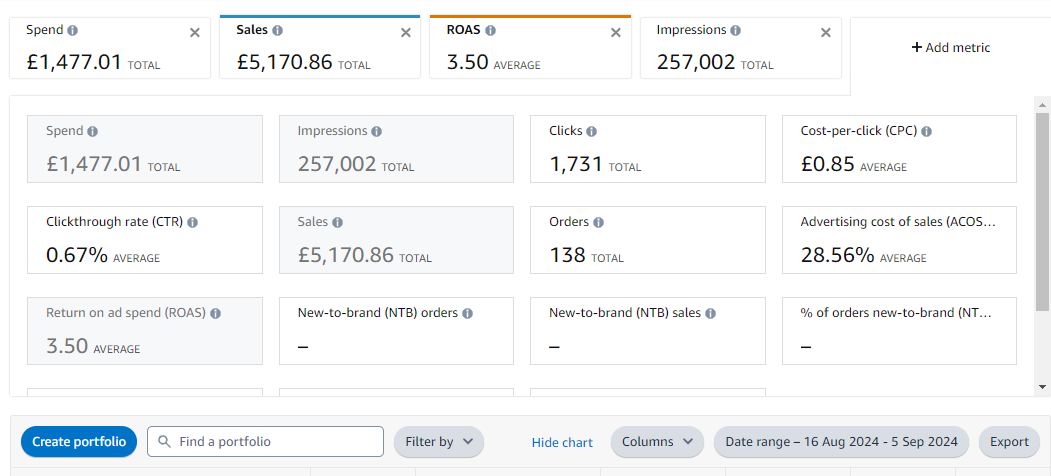Image resolution: width=1051 pixels, height=476 pixels.
Task: Select the Sales metric tab
Action: pos(320,47)
